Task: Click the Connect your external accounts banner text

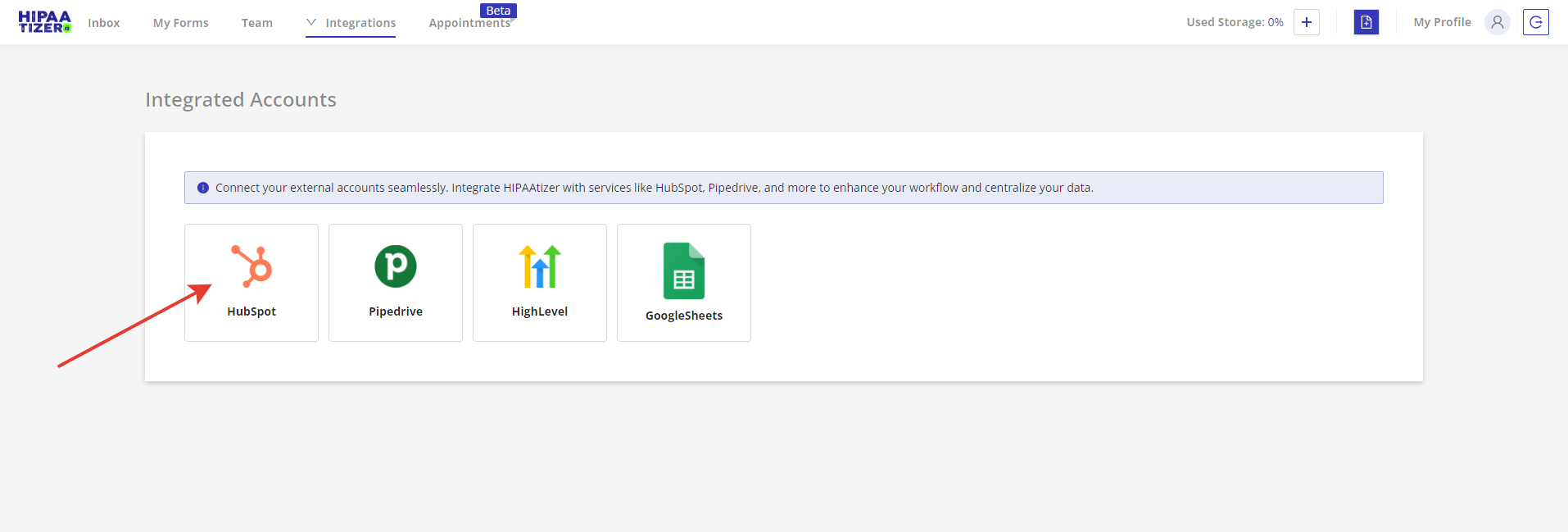Action: (654, 188)
